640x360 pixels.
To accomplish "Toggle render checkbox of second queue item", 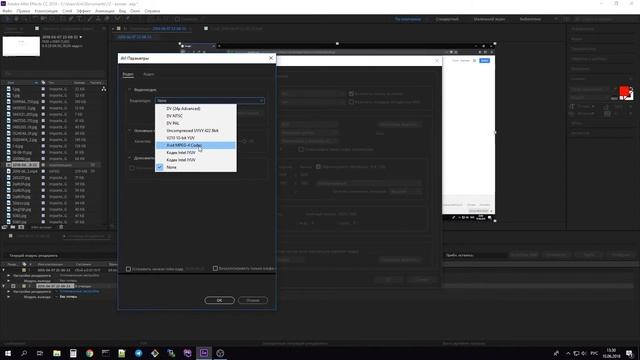I will 13,286.
